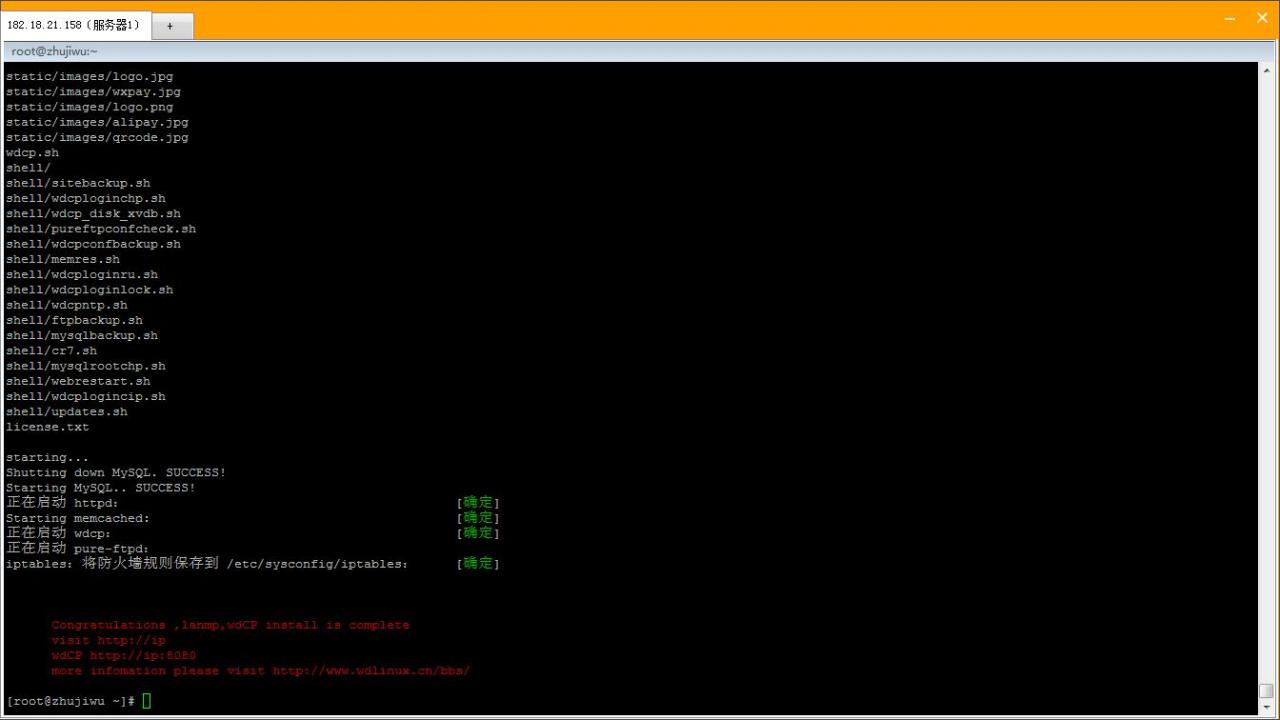Screen dimensions: 1280x720
Task: Click the 正在启动 httpd: text
Action: (62, 503)
